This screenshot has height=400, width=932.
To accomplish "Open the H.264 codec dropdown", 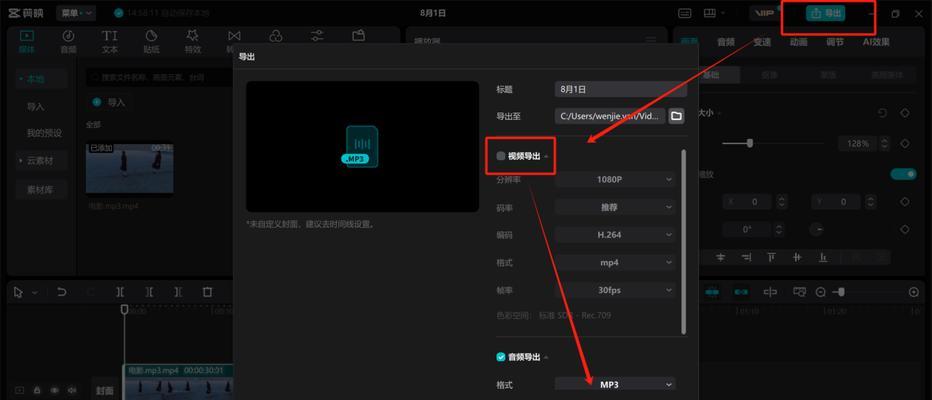I will (x=615, y=235).
